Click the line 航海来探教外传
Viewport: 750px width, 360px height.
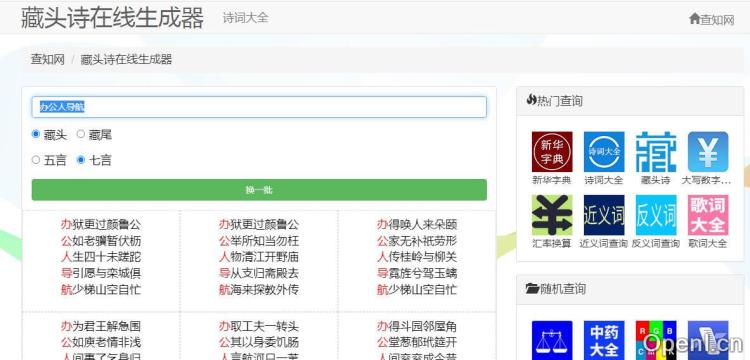click(x=259, y=290)
